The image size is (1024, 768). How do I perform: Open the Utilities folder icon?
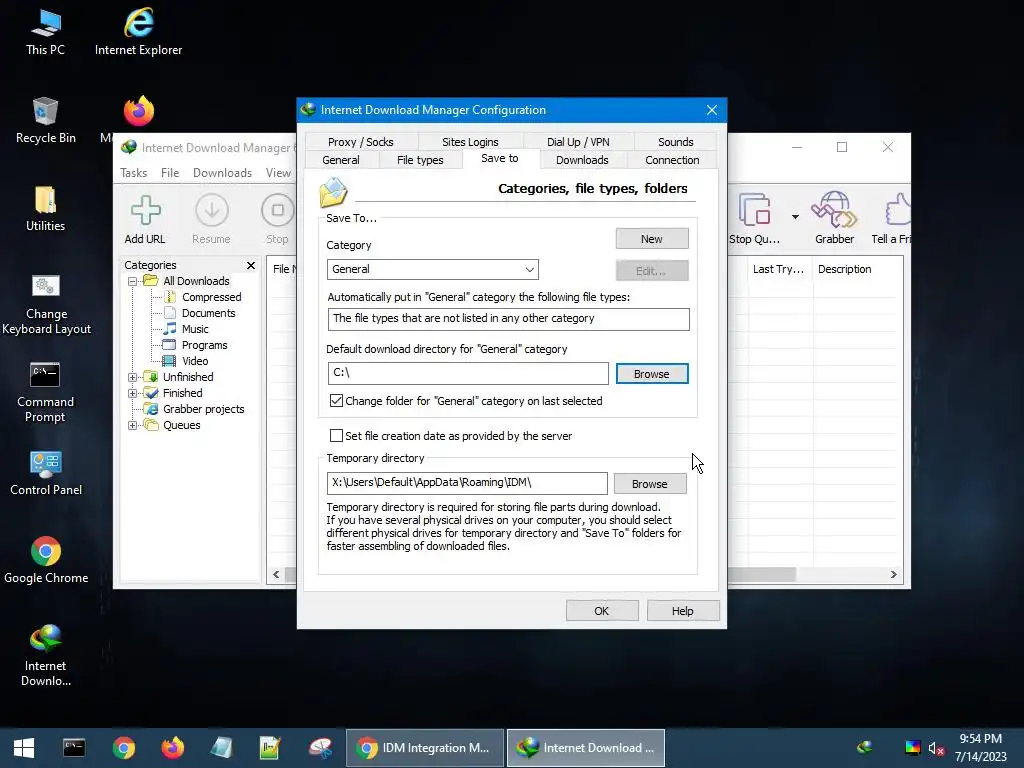click(45, 208)
